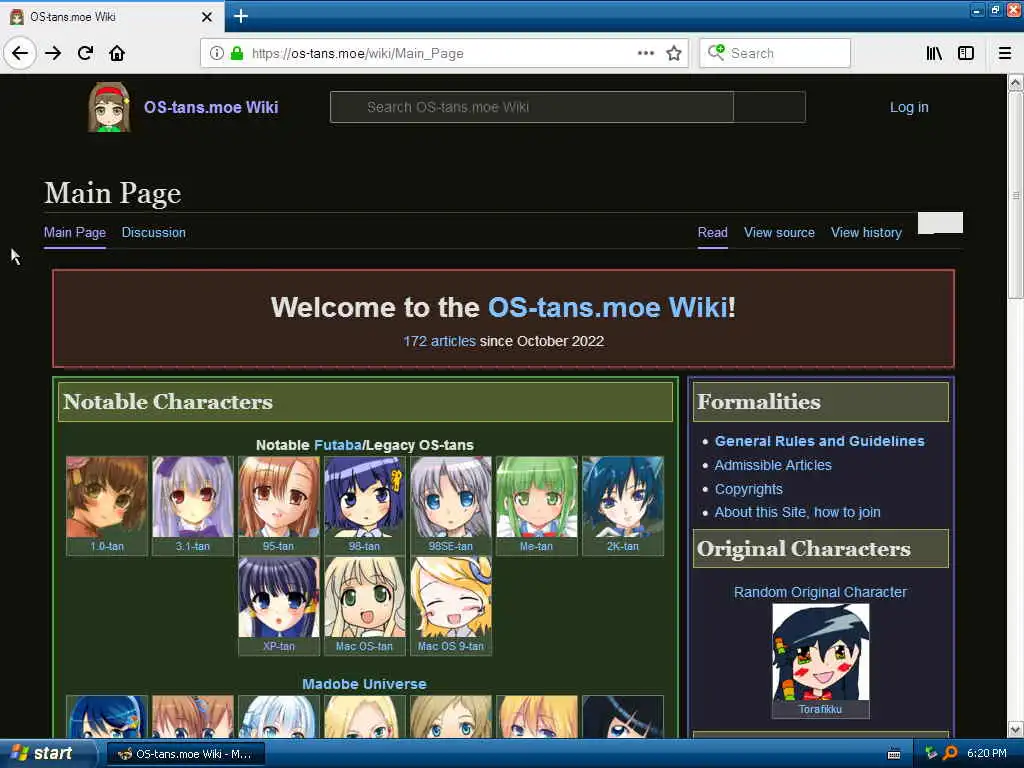The width and height of the screenshot is (1024, 768).
Task: Open the browser home page icon
Action: [x=117, y=53]
